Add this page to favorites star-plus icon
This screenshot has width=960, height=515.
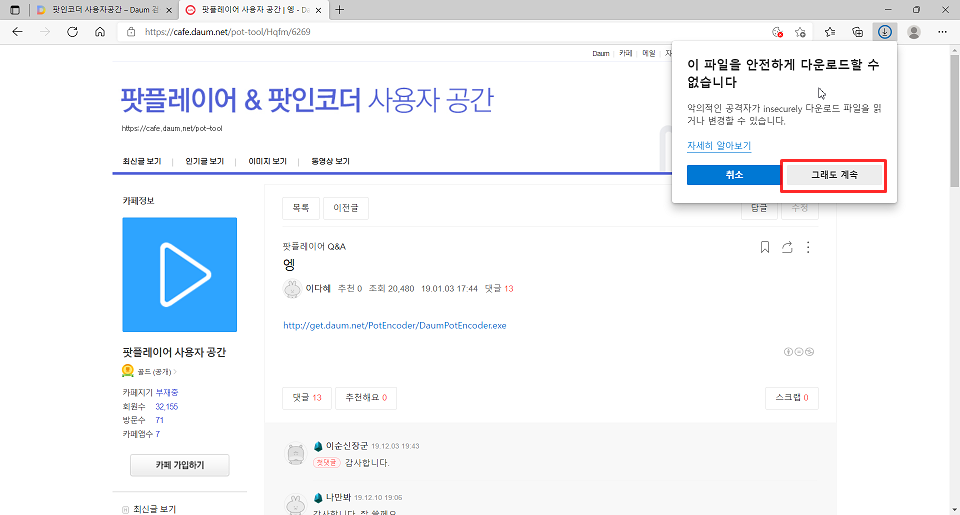(x=800, y=32)
